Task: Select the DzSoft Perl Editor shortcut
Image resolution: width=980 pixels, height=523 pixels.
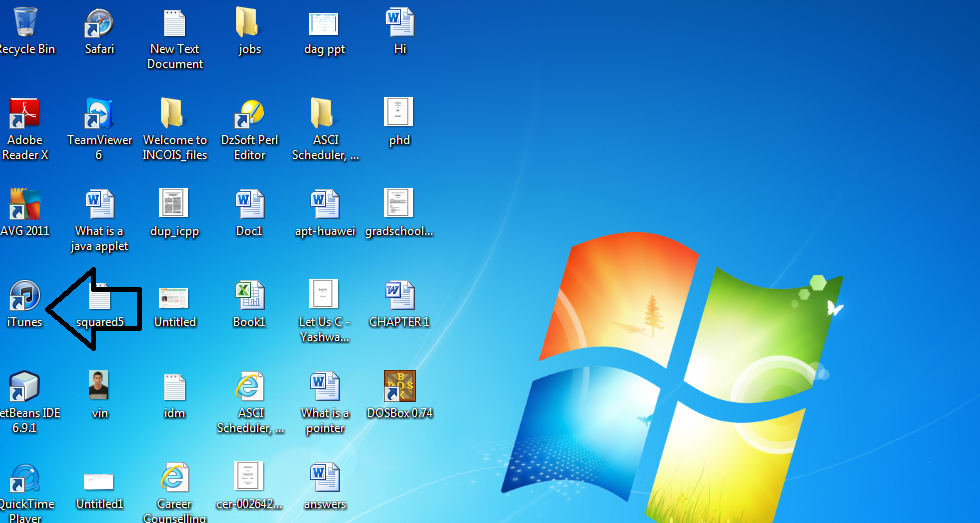Action: coord(249,114)
